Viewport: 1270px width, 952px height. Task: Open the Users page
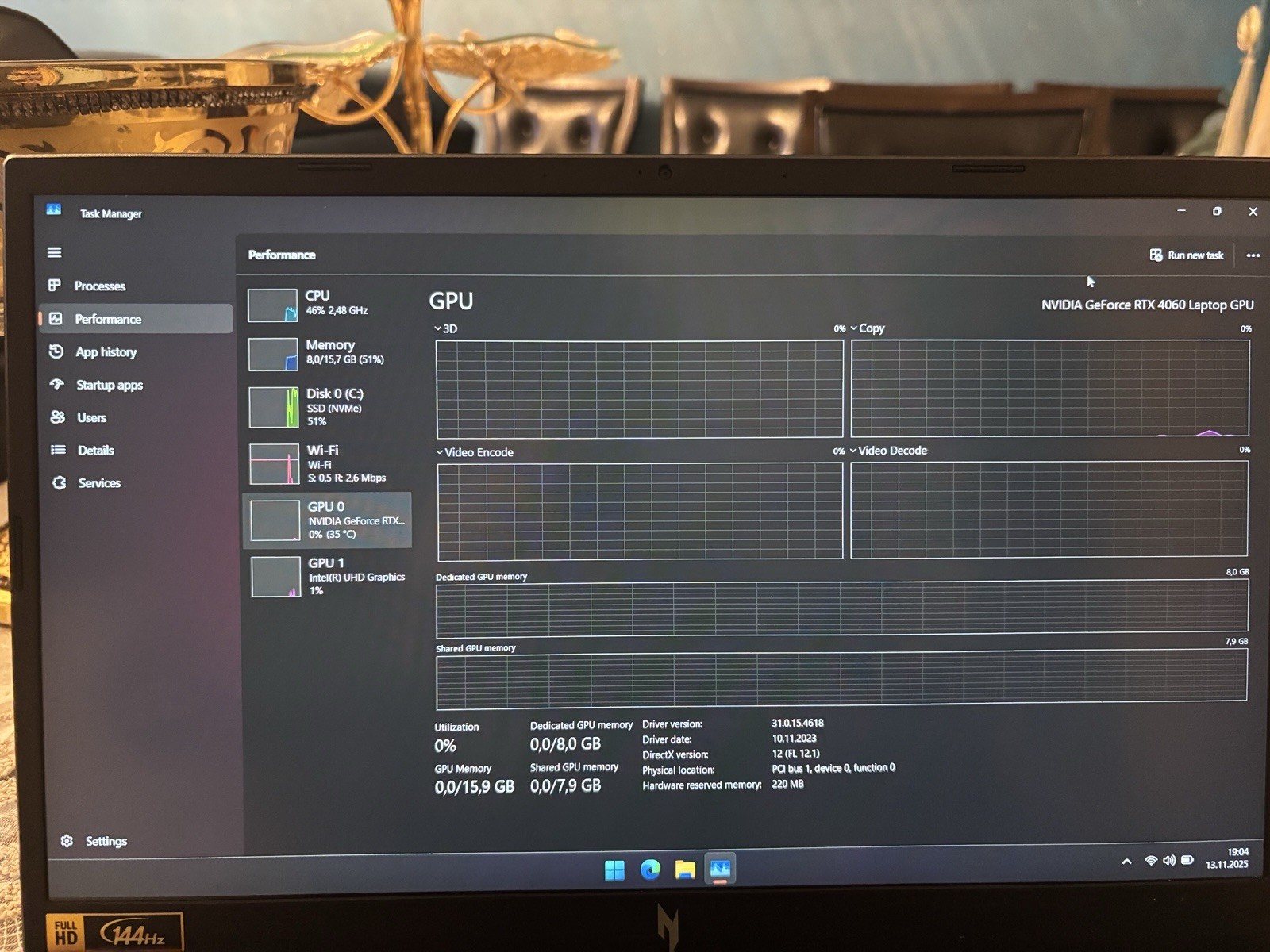click(x=138, y=417)
